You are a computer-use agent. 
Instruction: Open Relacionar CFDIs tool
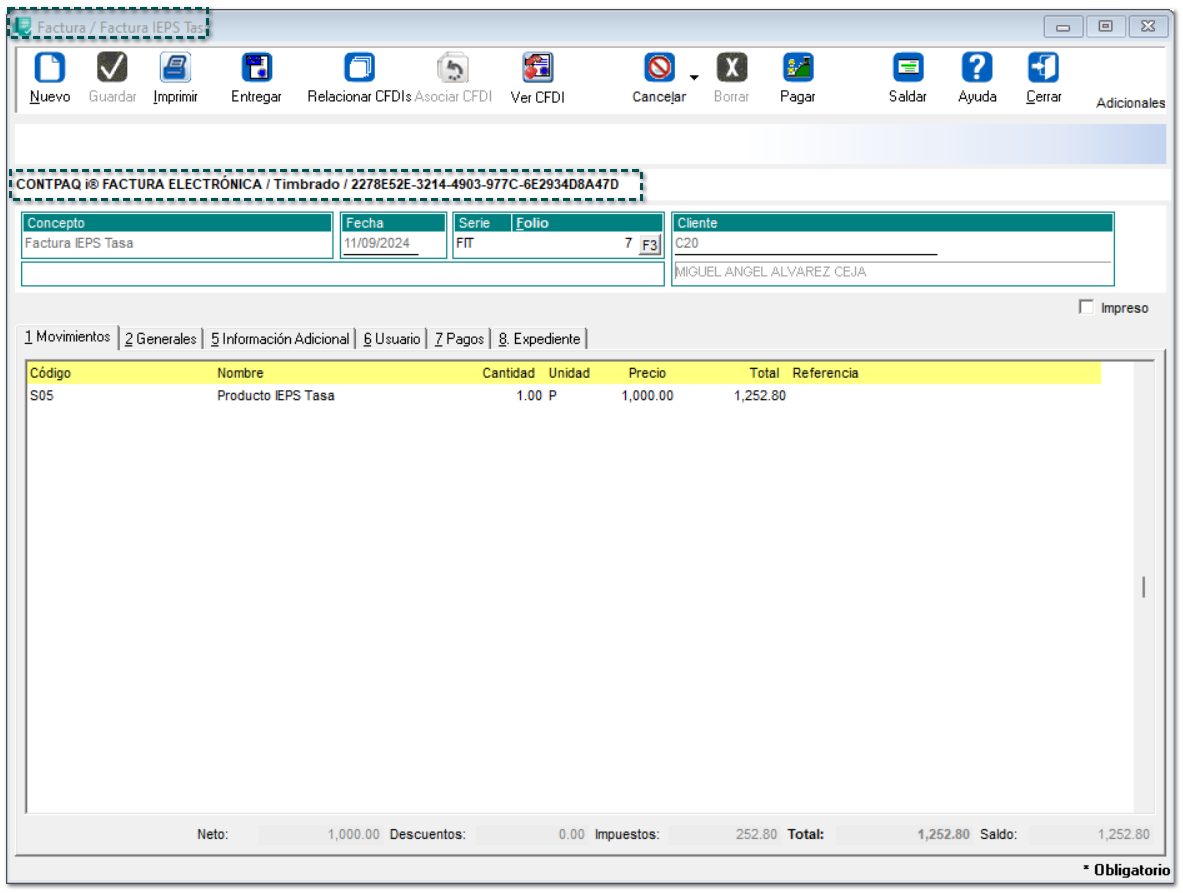pos(359,69)
